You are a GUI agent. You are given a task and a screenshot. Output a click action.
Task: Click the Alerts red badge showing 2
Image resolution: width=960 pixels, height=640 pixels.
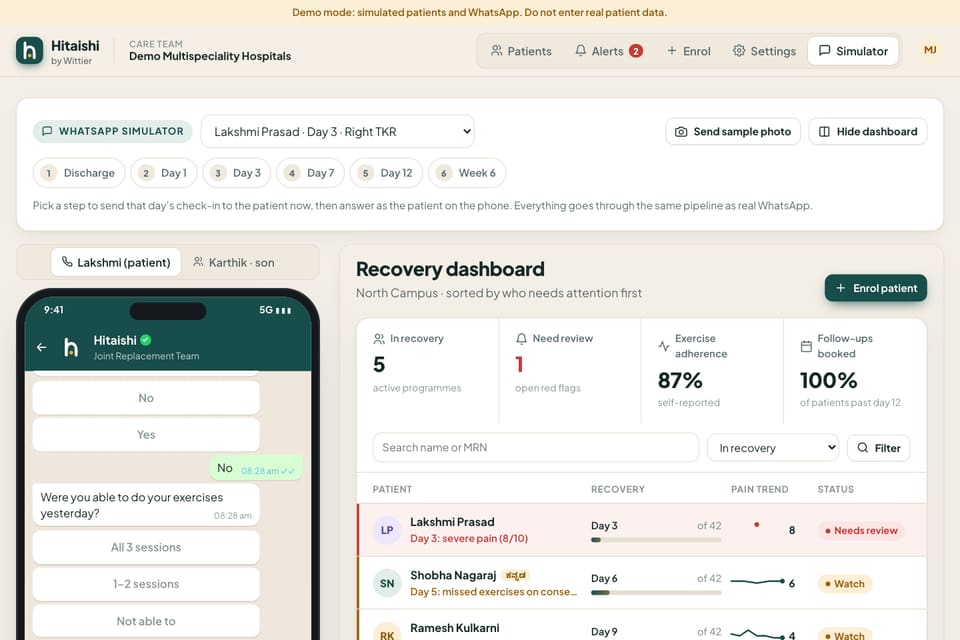tap(636, 51)
